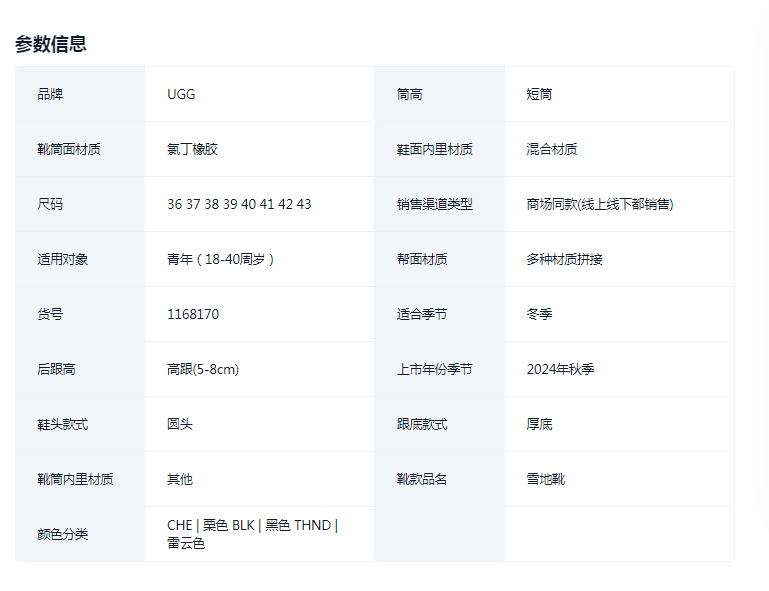
Task: Click the 靴筒面材质 label
Action: click(69, 149)
